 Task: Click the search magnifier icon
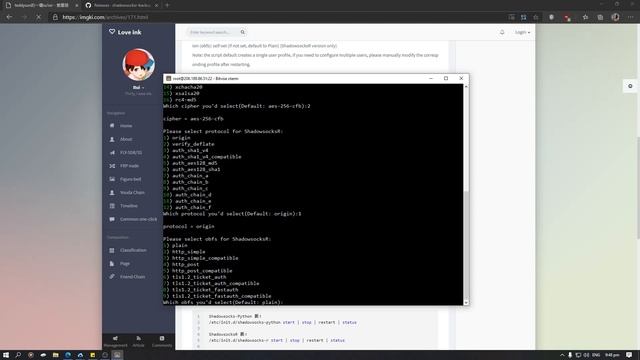pyautogui.click(x=243, y=32)
